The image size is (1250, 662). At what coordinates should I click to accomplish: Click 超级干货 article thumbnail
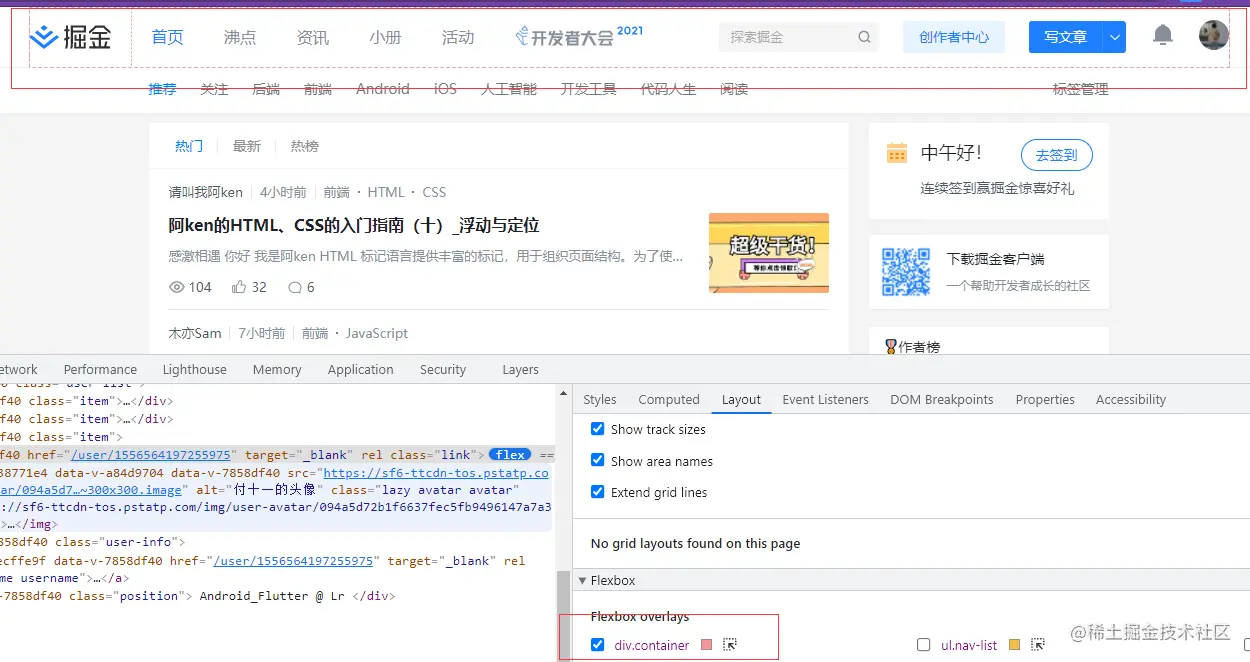[x=769, y=253]
